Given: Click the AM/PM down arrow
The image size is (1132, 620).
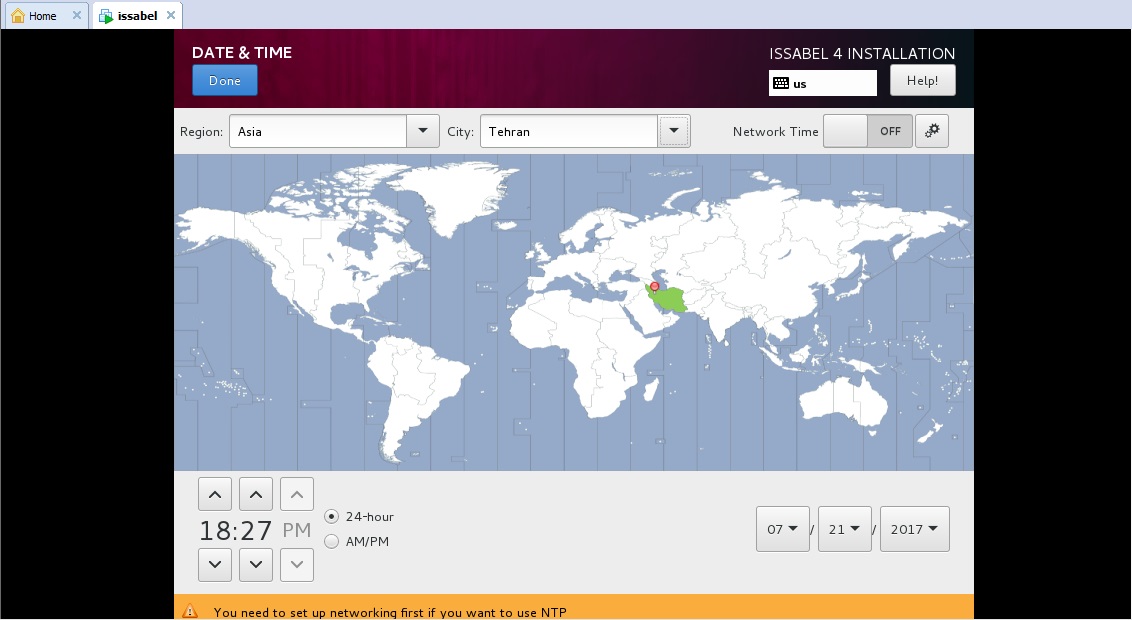Looking at the screenshot, I should tap(297, 564).
